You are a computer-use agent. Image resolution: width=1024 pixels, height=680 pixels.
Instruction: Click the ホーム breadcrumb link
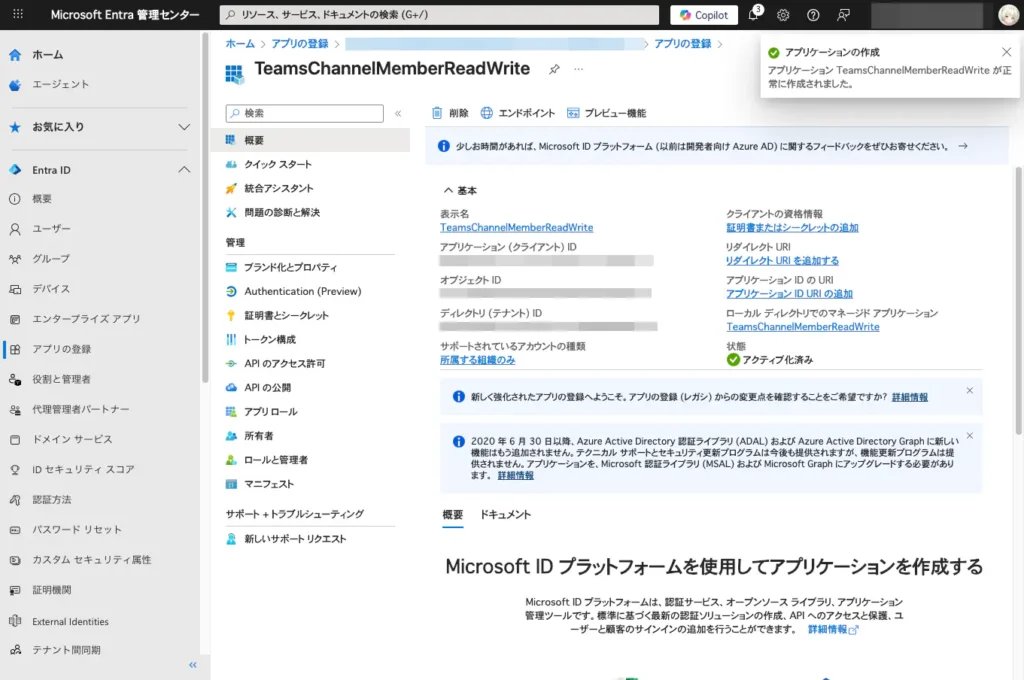click(x=240, y=44)
